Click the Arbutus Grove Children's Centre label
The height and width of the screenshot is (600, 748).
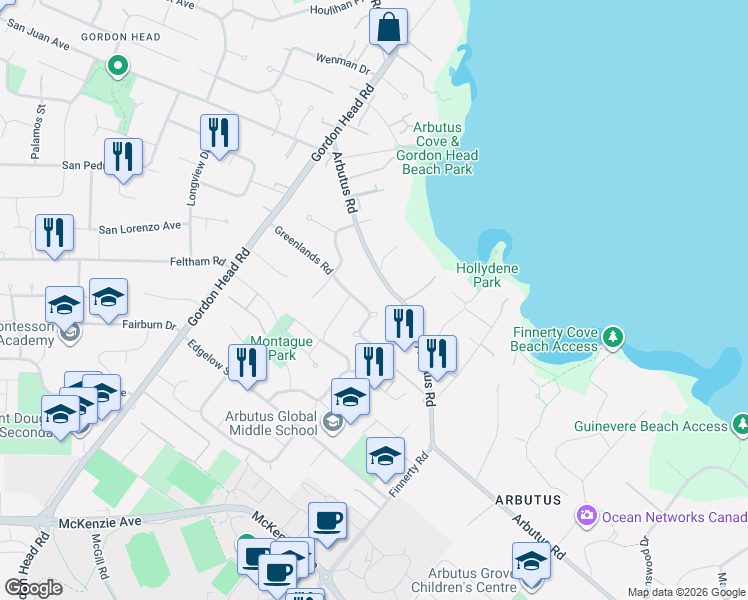pos(464,580)
